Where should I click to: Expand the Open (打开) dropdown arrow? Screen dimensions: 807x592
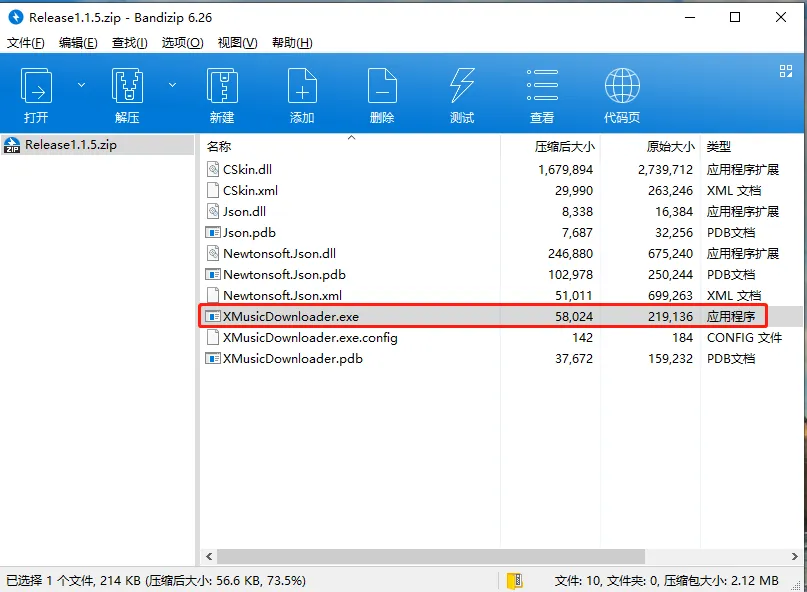pyautogui.click(x=81, y=85)
